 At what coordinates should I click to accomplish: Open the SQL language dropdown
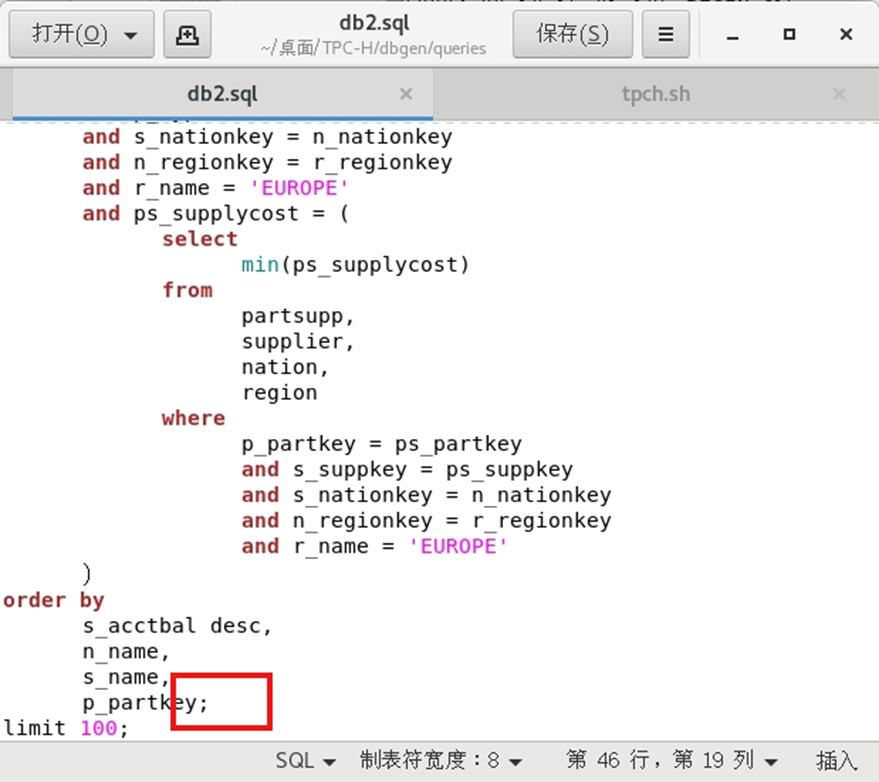tap(306, 761)
